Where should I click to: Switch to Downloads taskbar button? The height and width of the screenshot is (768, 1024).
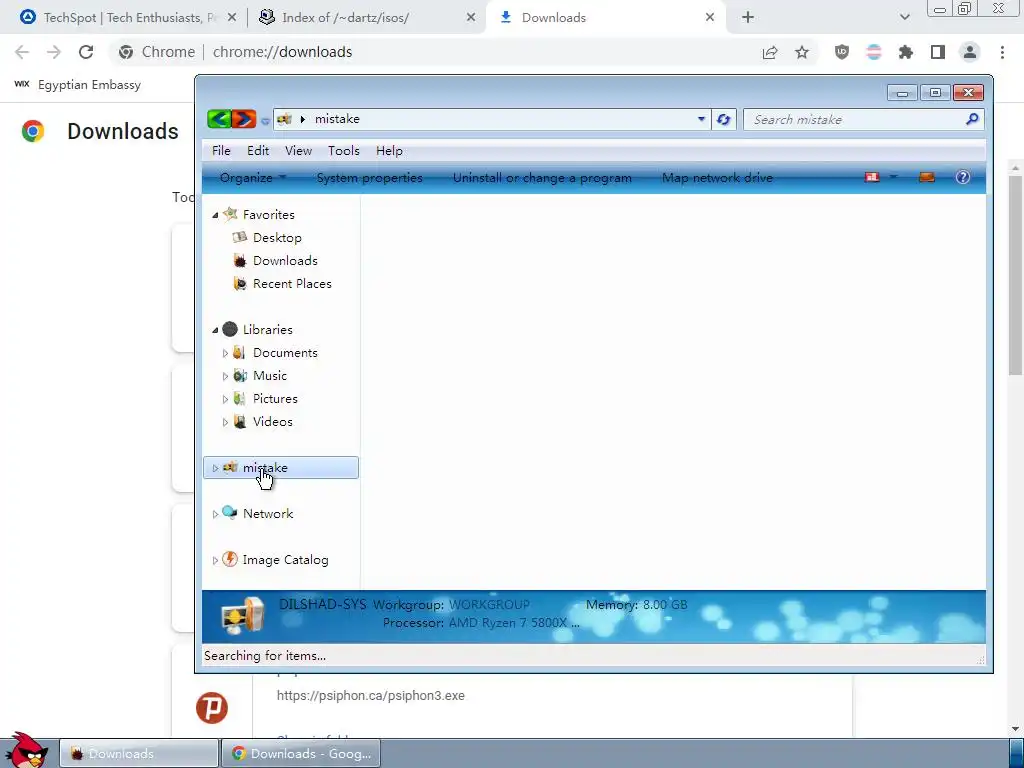pos(139,754)
